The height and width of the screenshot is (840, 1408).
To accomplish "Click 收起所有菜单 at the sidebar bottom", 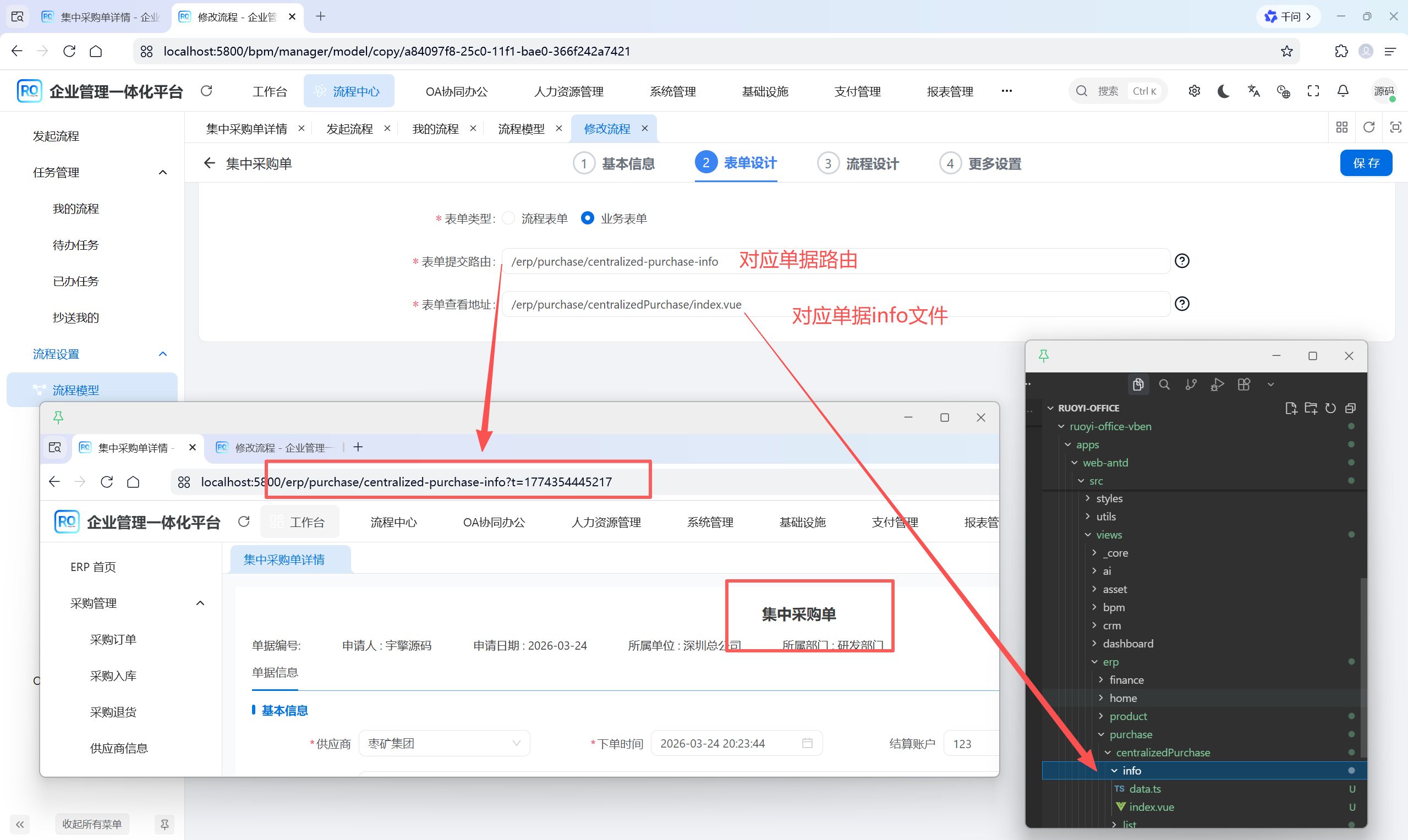I will 92,823.
